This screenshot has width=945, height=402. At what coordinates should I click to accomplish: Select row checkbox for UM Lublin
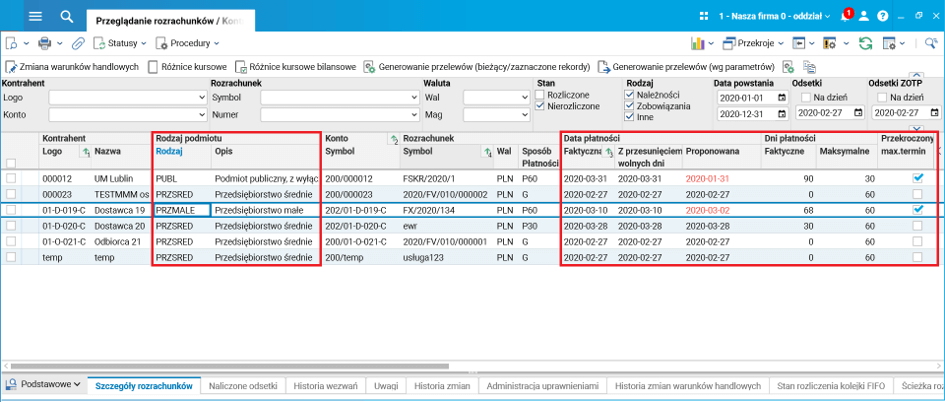coord(11,178)
